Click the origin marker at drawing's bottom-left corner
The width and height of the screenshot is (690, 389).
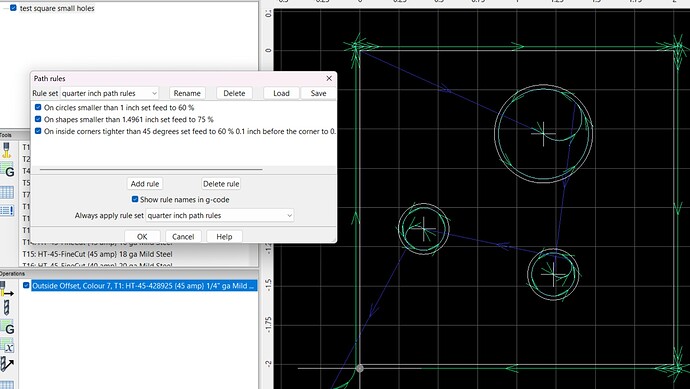click(x=360, y=368)
